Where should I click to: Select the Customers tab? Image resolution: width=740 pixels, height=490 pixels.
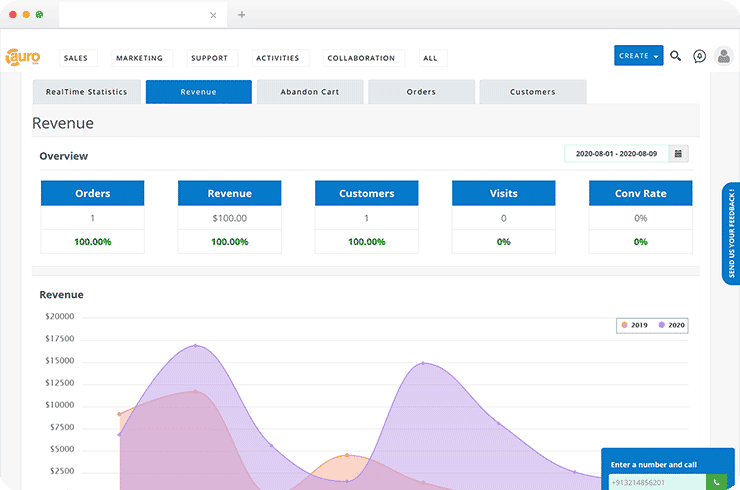[x=532, y=92]
